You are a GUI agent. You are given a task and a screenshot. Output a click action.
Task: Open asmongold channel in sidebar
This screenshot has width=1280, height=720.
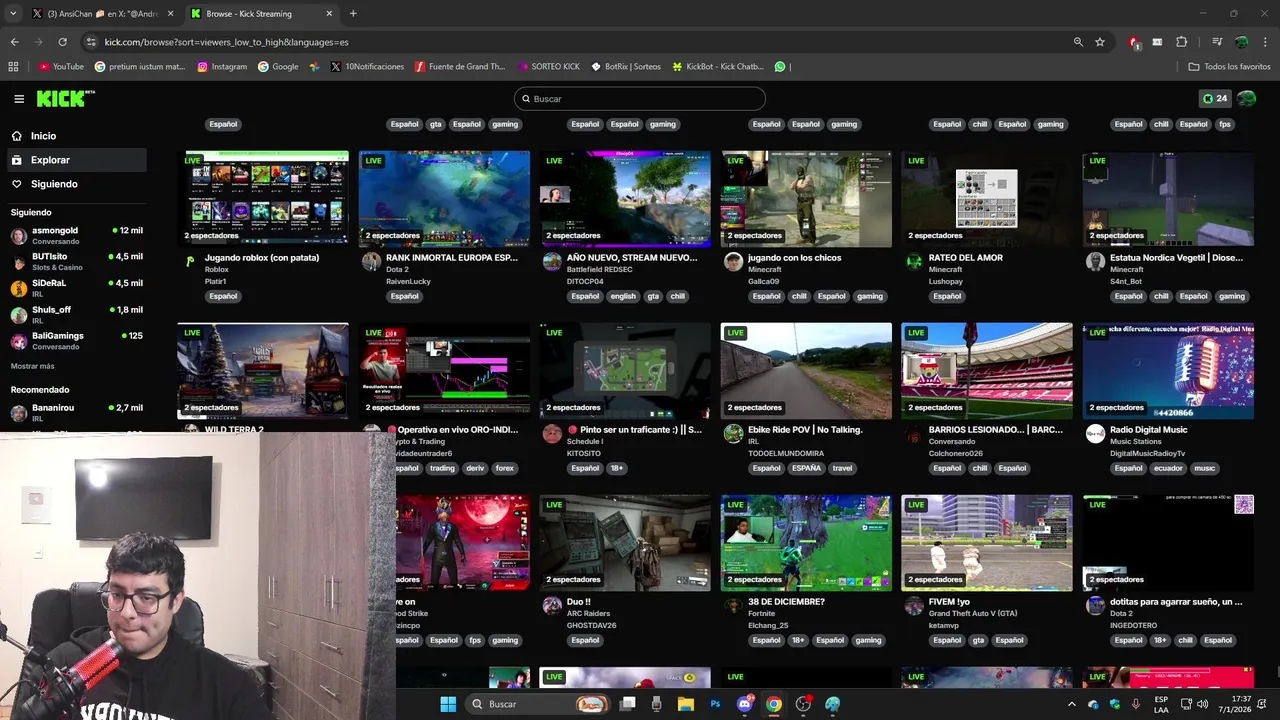(76, 235)
